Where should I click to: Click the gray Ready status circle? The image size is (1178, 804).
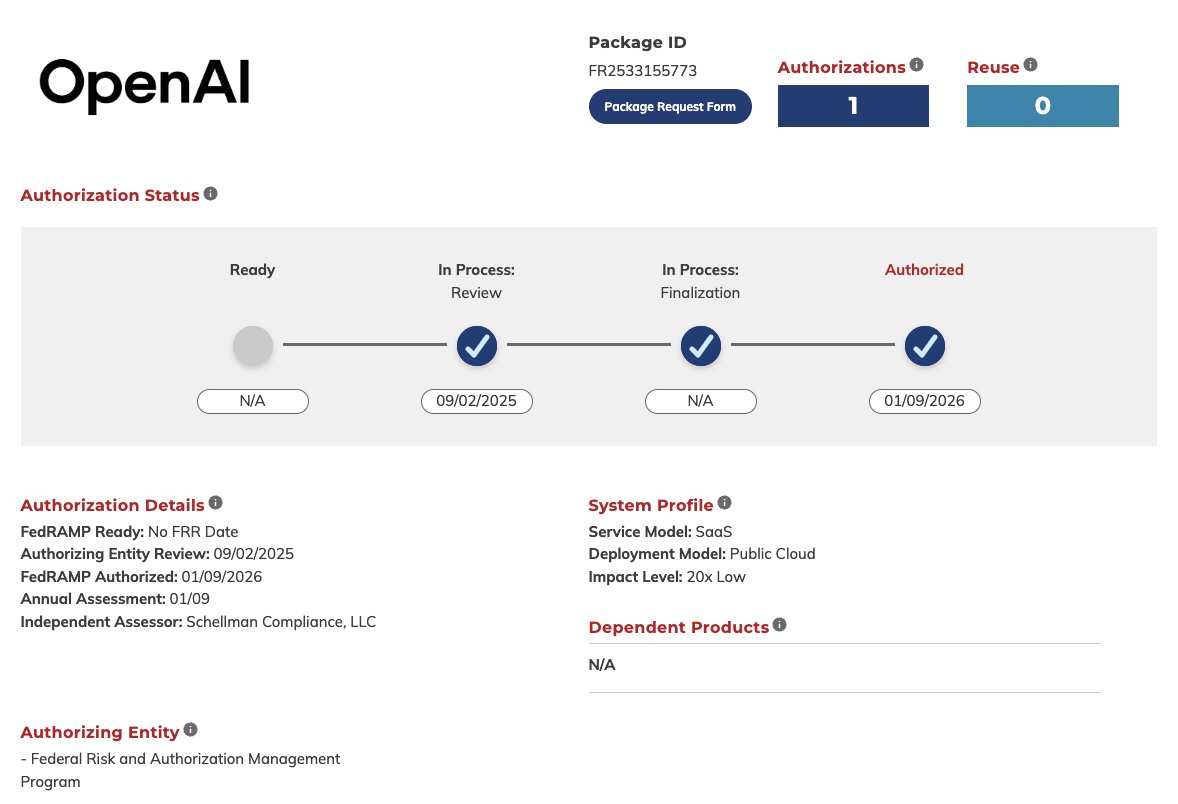tap(253, 346)
